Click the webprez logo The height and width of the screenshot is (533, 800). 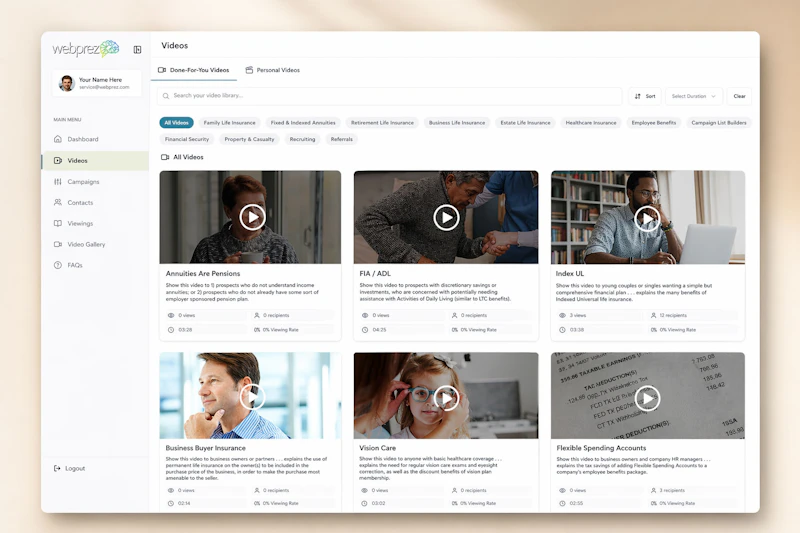coord(86,49)
